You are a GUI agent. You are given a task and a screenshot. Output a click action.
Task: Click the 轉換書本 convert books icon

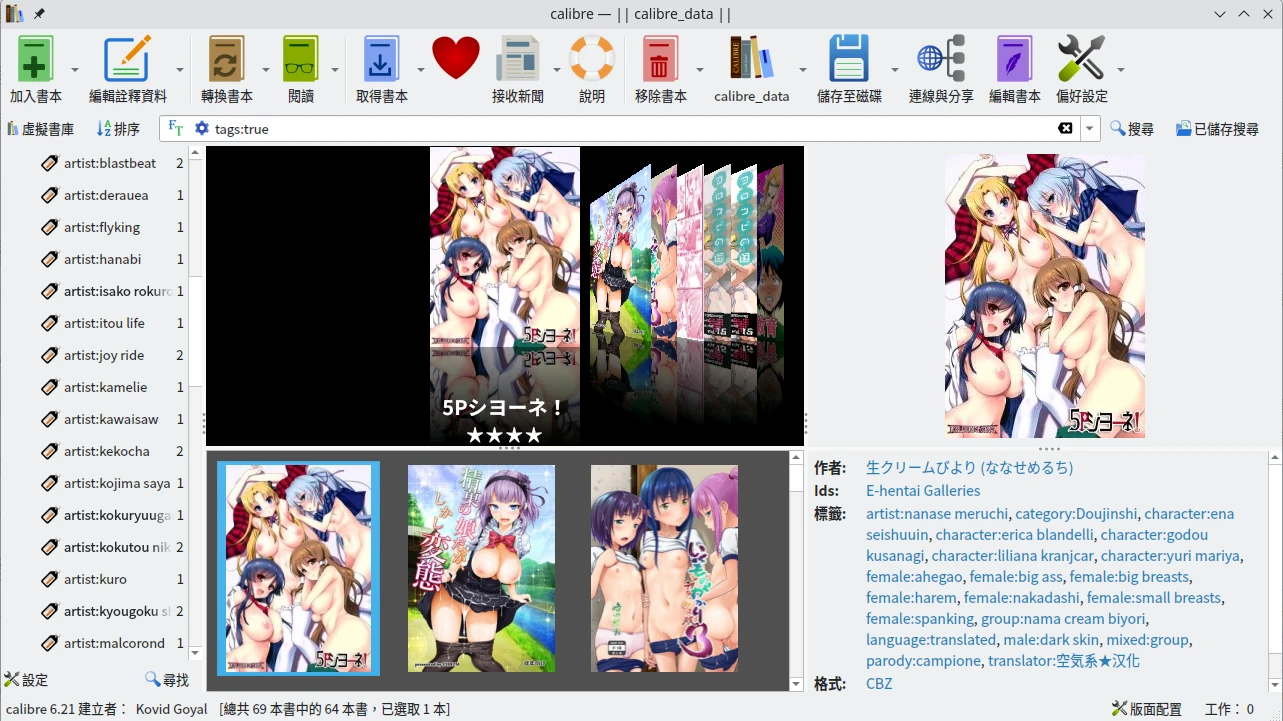pos(226,59)
